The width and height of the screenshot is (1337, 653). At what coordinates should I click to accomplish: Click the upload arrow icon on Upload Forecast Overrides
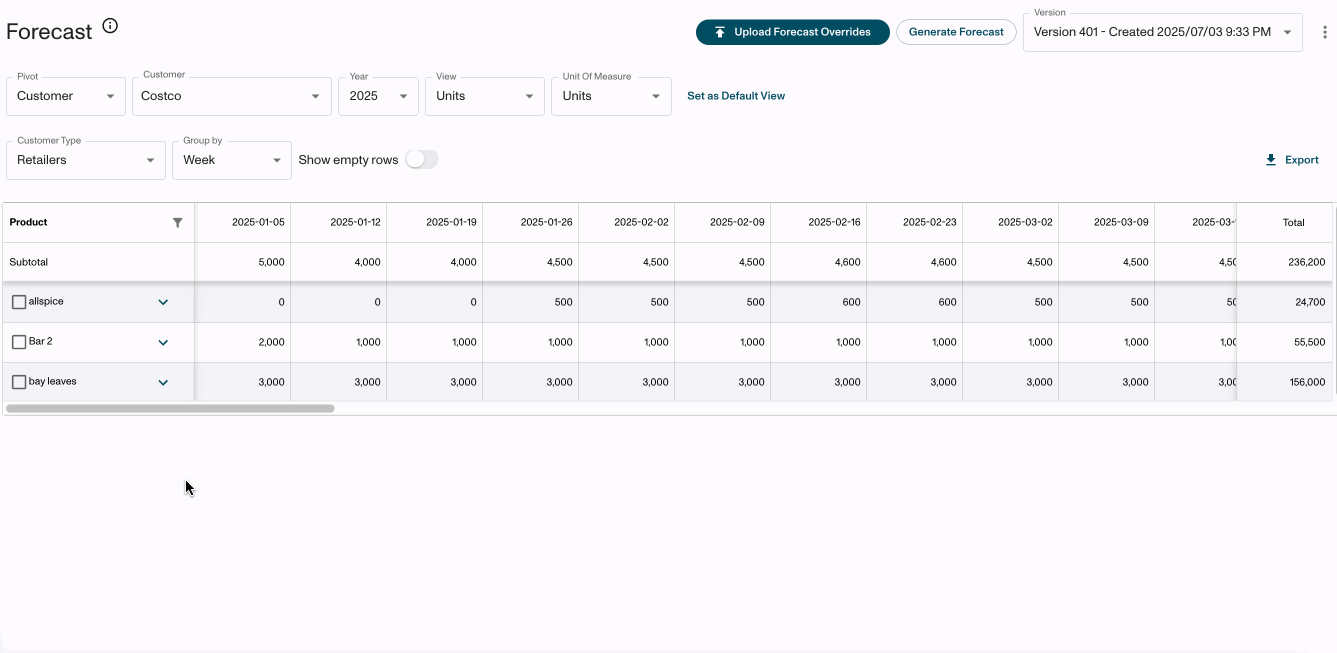pos(719,32)
